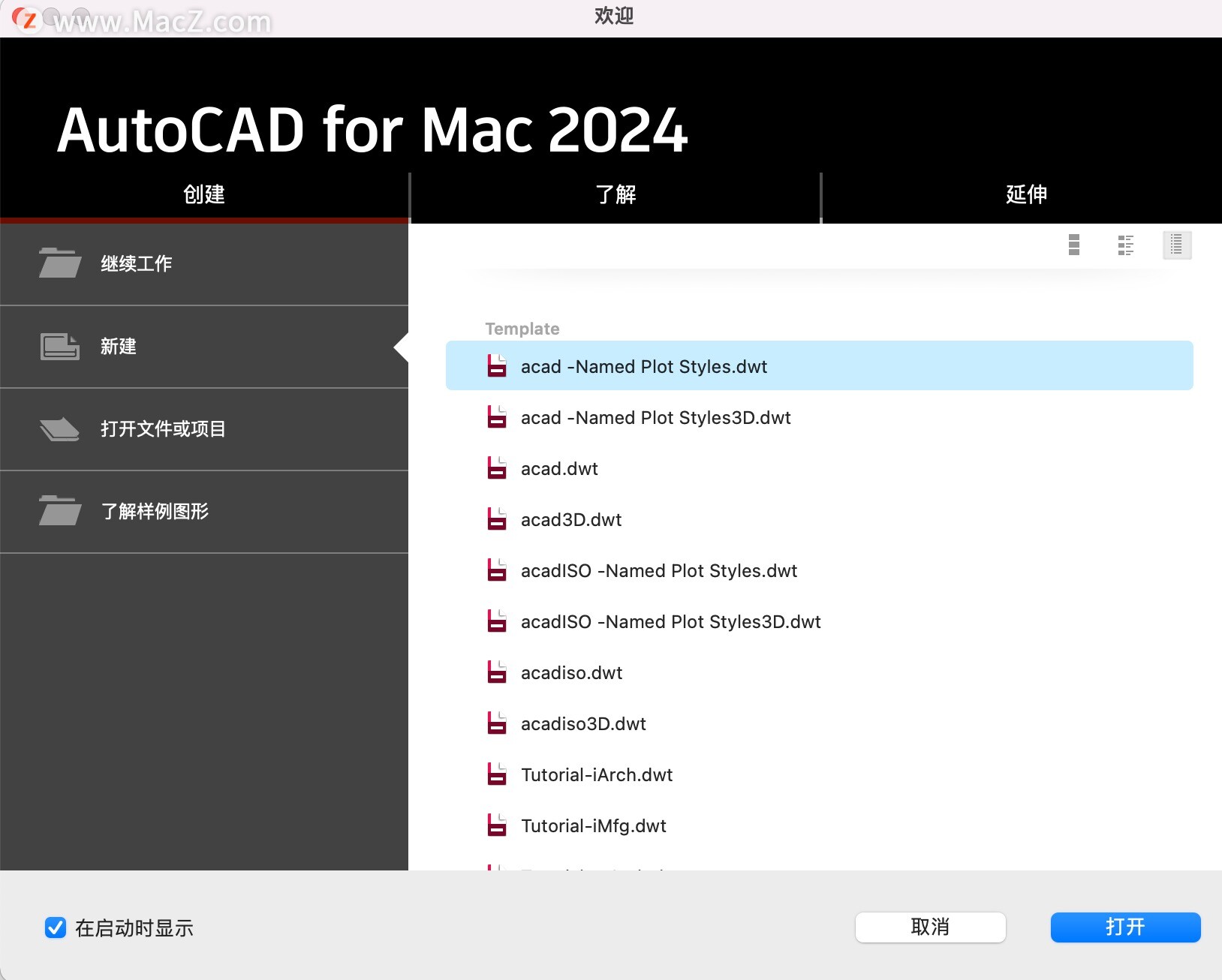The height and width of the screenshot is (980, 1222).
Task: Select the thumbnail grid view icon
Action: [1073, 245]
